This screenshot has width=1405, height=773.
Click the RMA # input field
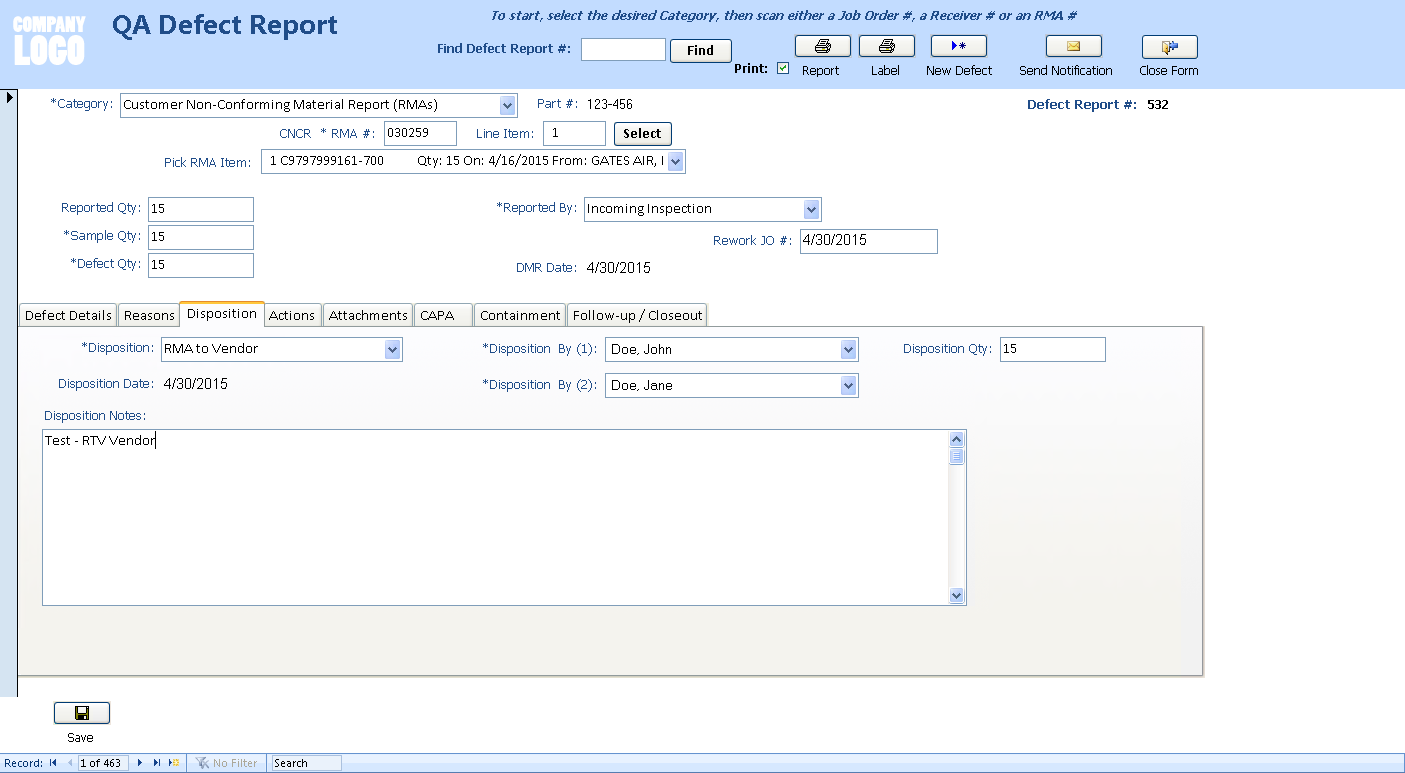tap(420, 133)
